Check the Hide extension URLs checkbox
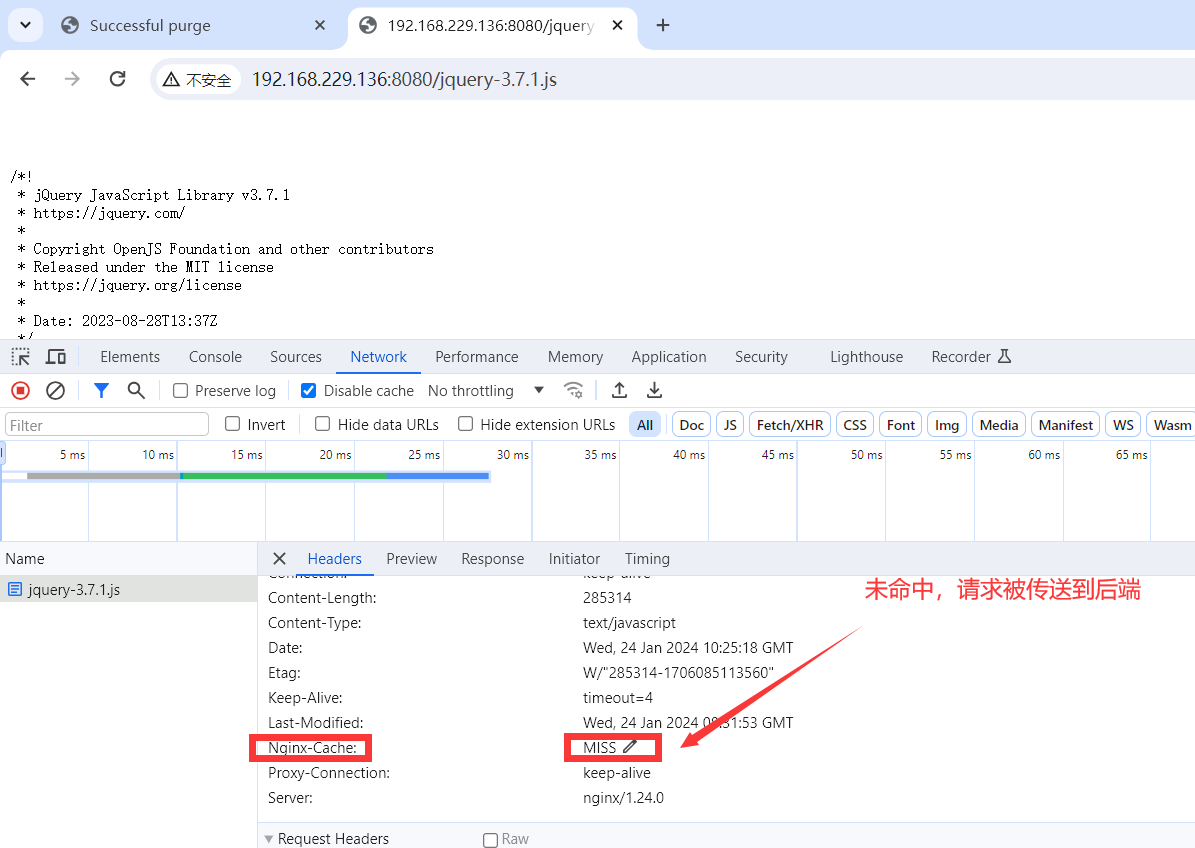The image size is (1195, 848). (x=466, y=424)
